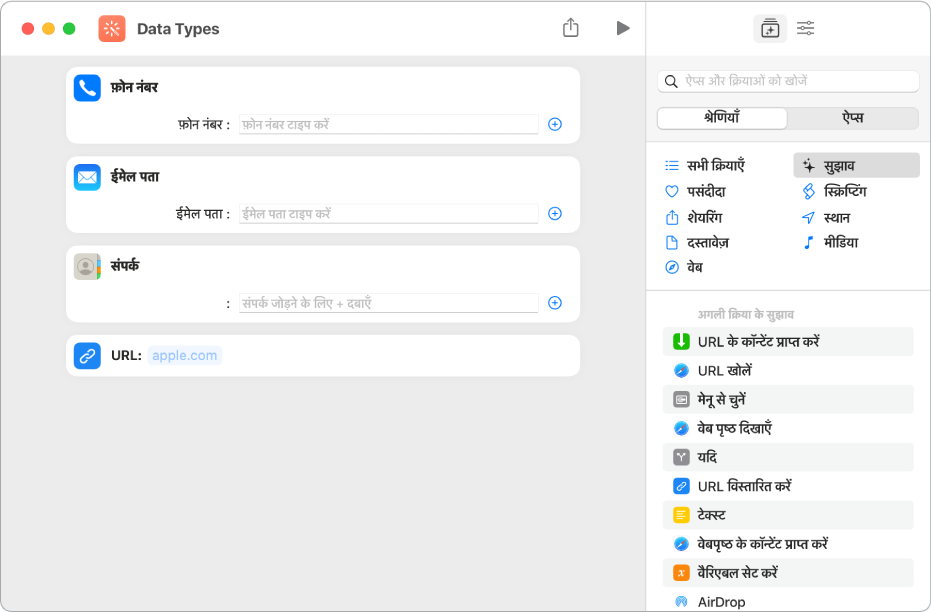Image resolution: width=931 pixels, height=612 pixels.
Task: Click the link icon in URL action
Action: tap(87, 356)
